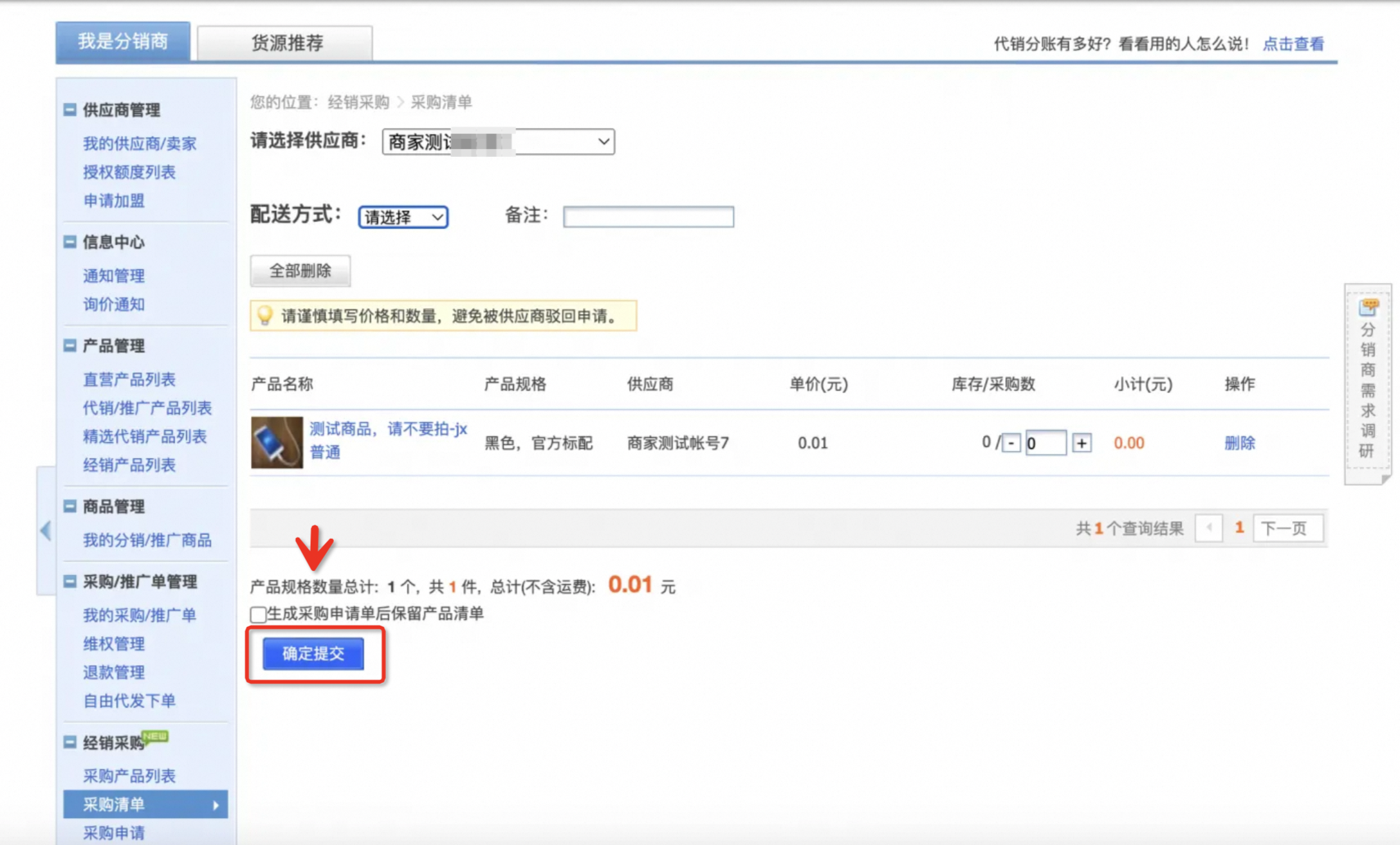Click the 下一页 pagination button
This screenshot has width=1400, height=845.
(1288, 529)
